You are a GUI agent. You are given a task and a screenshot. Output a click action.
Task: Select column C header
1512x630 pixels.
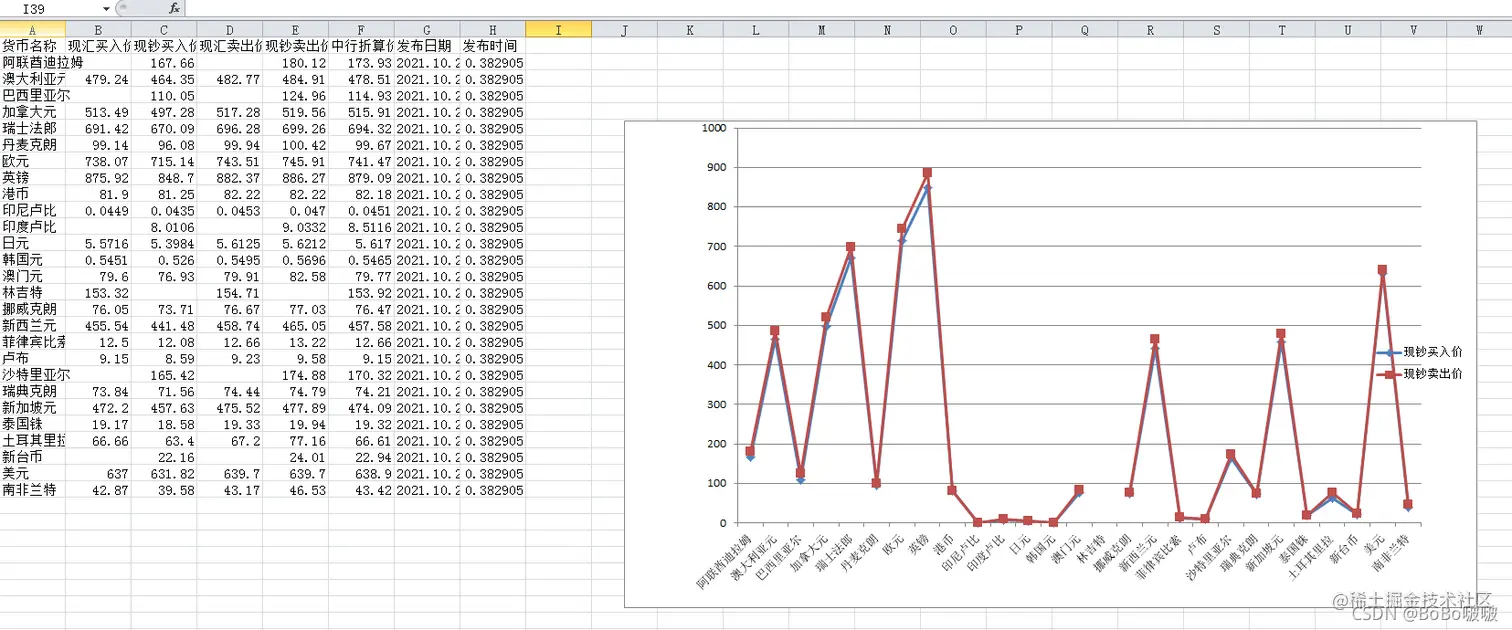point(164,30)
